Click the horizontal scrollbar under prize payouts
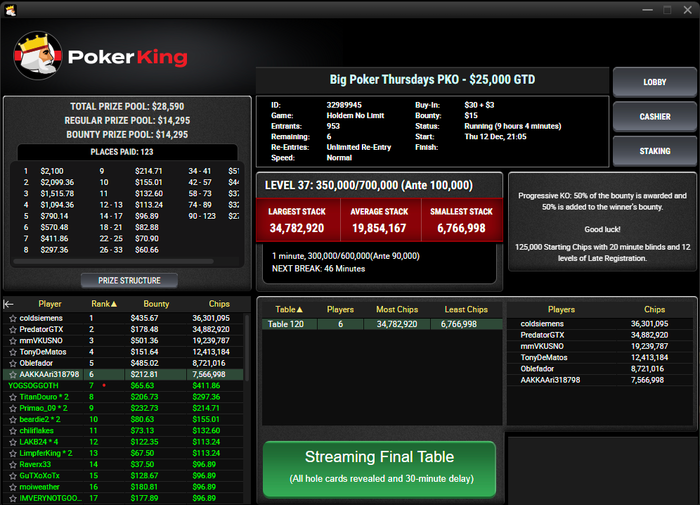 coord(113,261)
